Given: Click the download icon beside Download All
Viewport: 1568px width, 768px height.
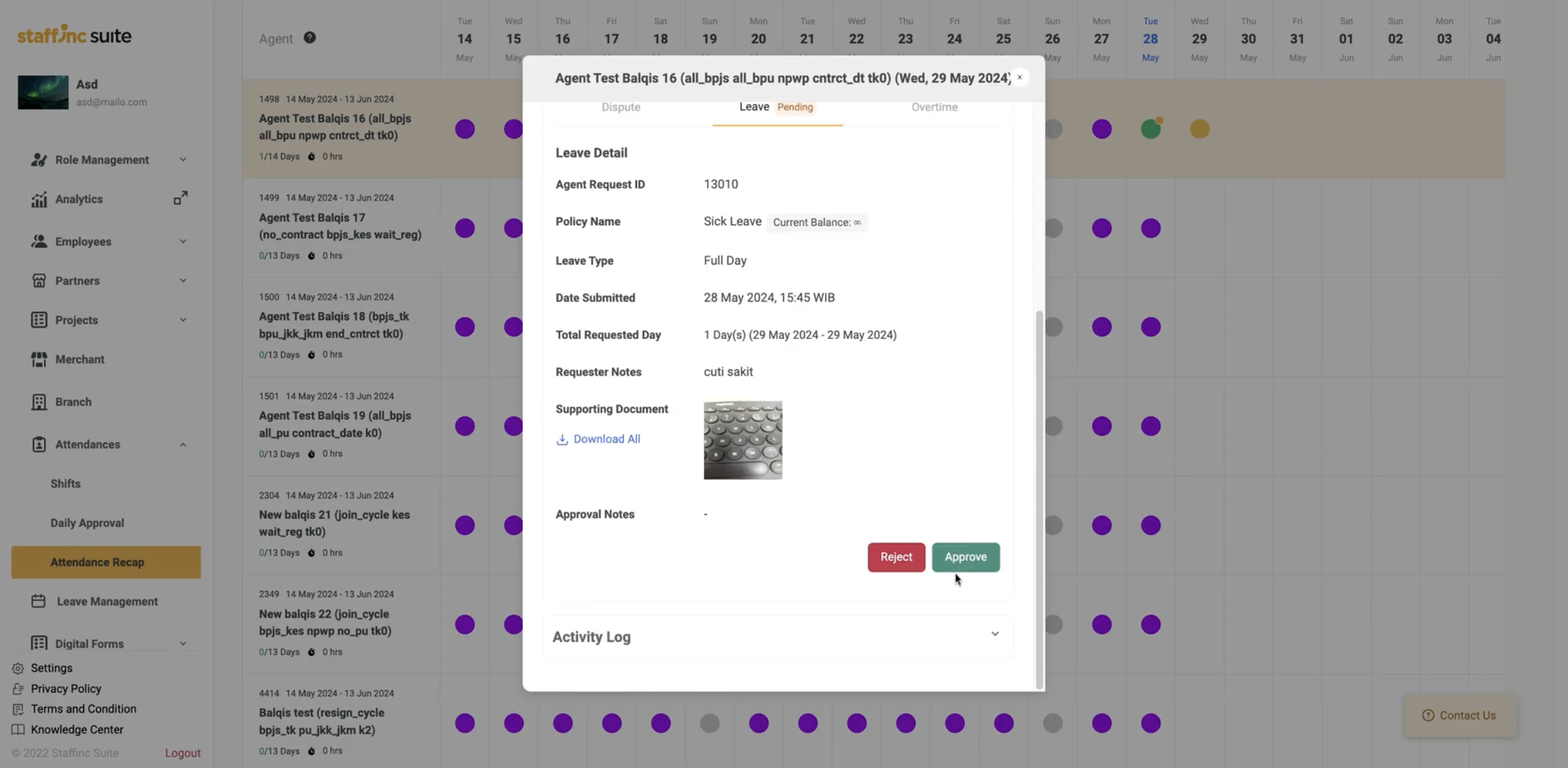Looking at the screenshot, I should [x=562, y=439].
